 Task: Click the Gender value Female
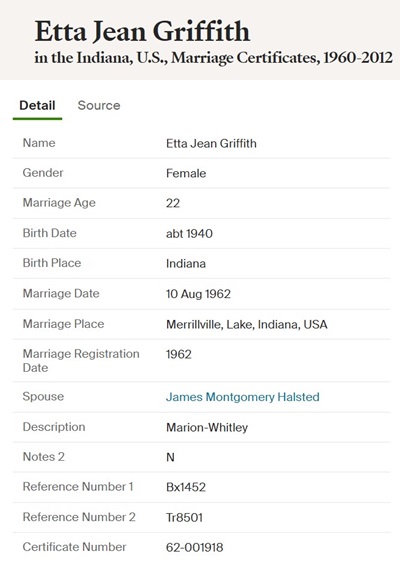(186, 173)
